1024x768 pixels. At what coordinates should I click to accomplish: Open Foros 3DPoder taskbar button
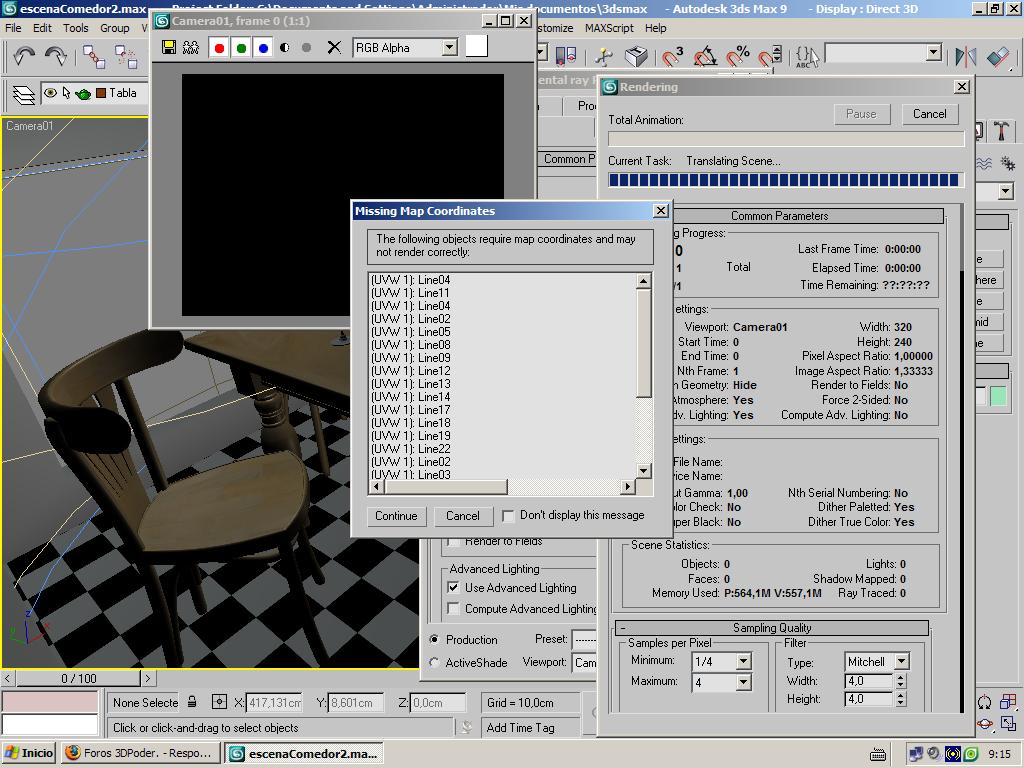pyautogui.click(x=140, y=753)
